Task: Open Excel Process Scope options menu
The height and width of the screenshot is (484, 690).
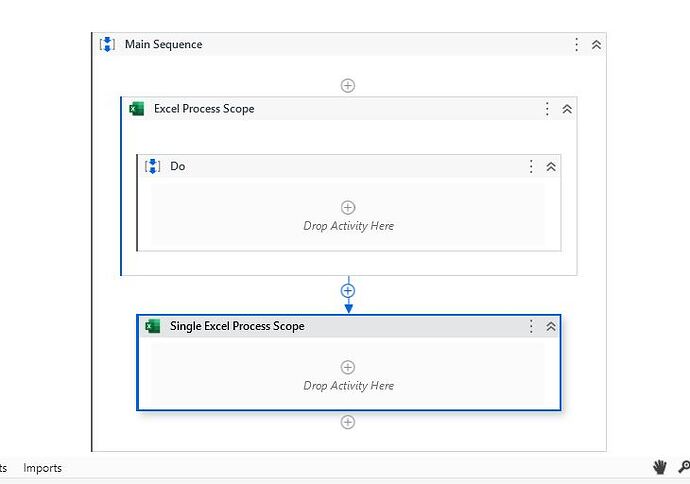Action: (x=547, y=109)
